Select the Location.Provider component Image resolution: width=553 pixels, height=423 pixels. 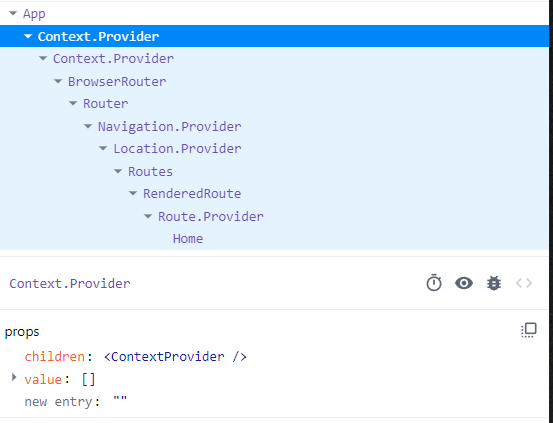point(177,149)
